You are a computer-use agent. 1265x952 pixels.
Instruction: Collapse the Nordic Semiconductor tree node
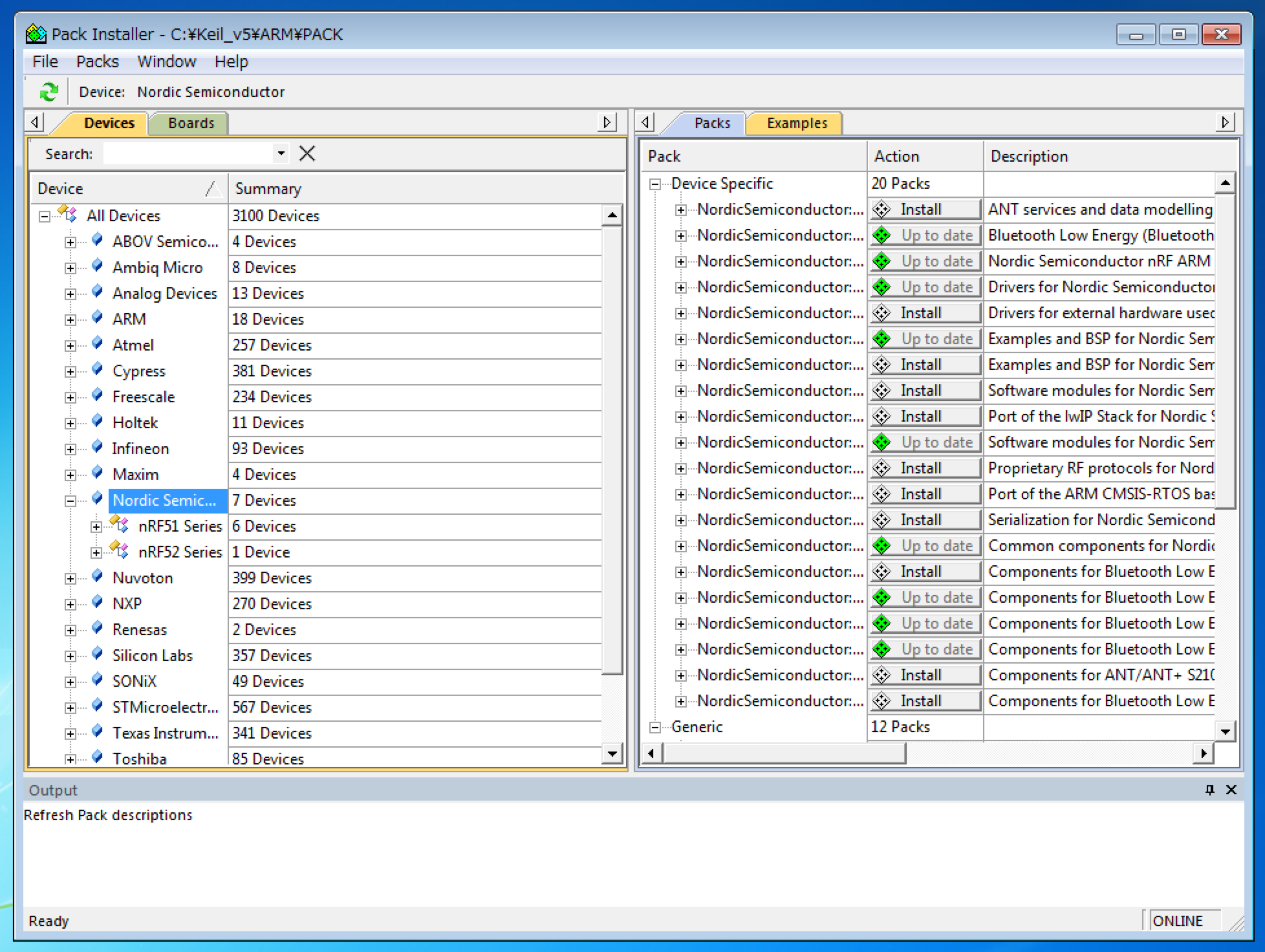70,501
